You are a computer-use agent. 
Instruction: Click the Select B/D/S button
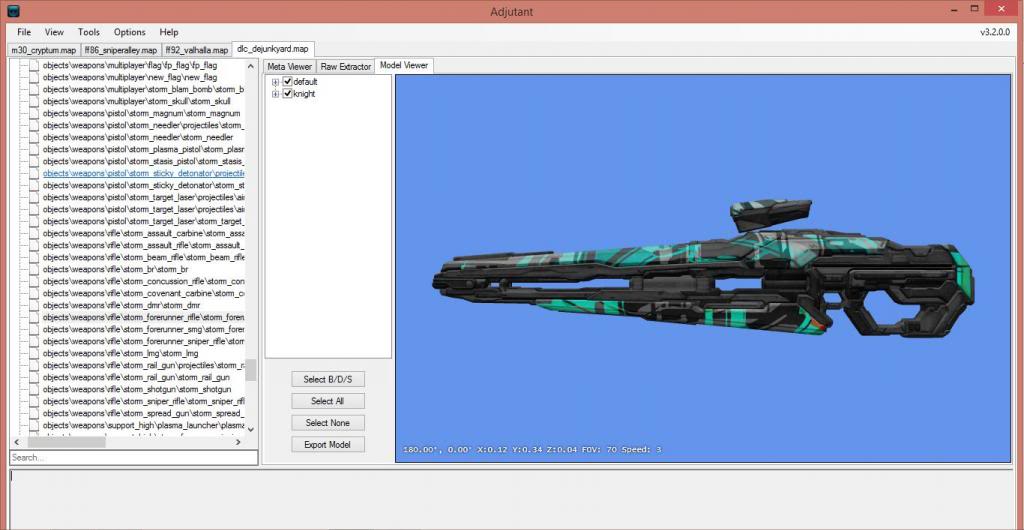coord(328,379)
